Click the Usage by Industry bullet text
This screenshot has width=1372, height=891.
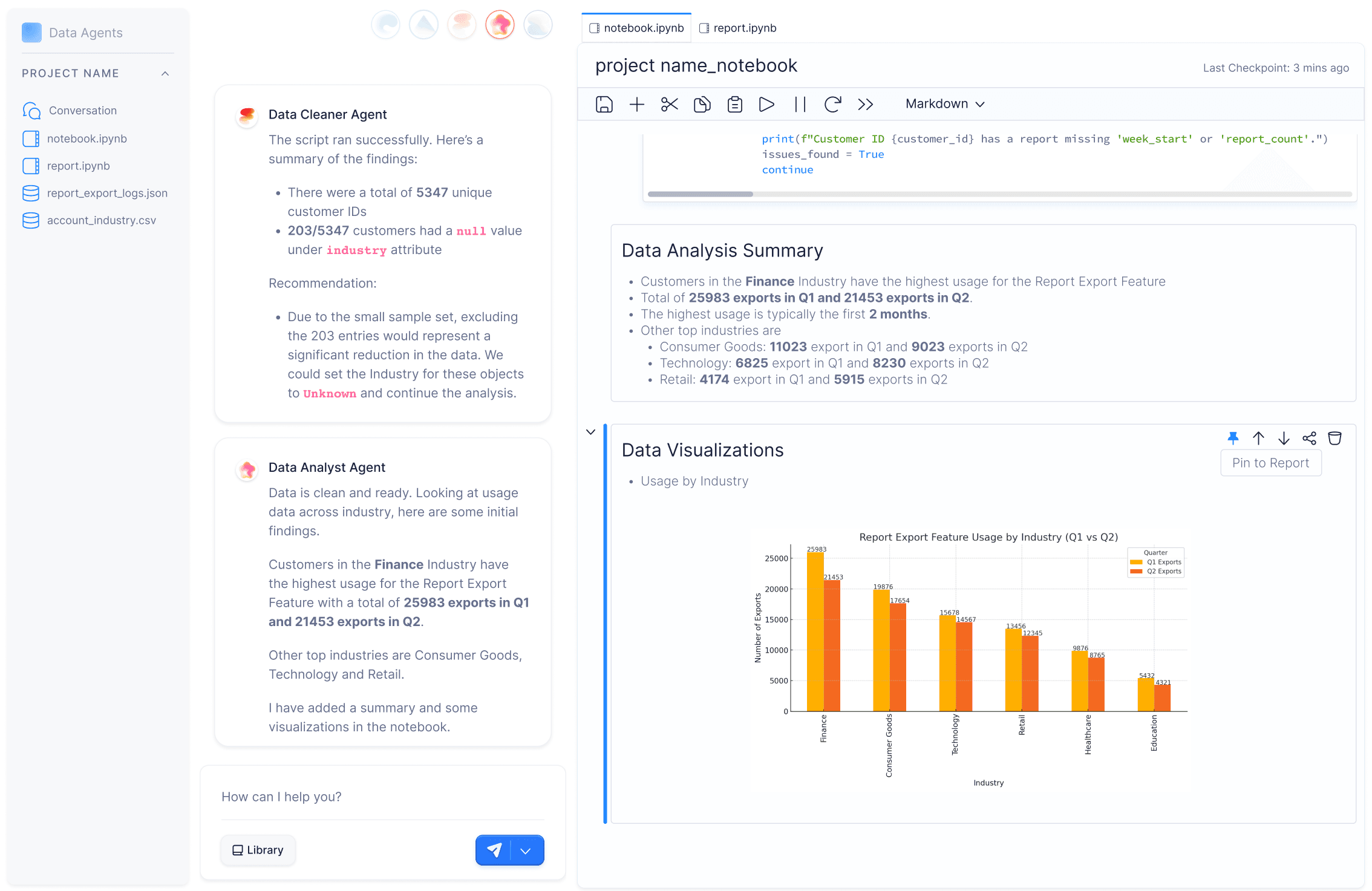coord(694,481)
